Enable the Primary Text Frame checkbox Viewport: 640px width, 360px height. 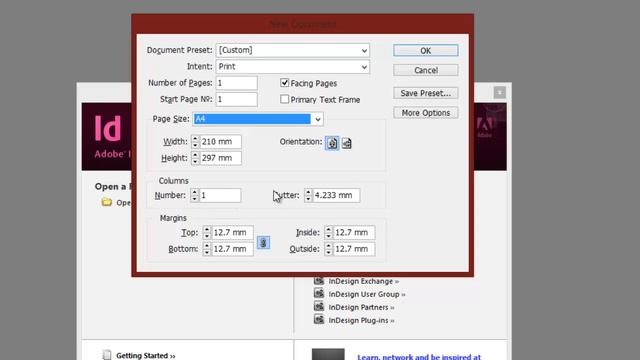284,99
